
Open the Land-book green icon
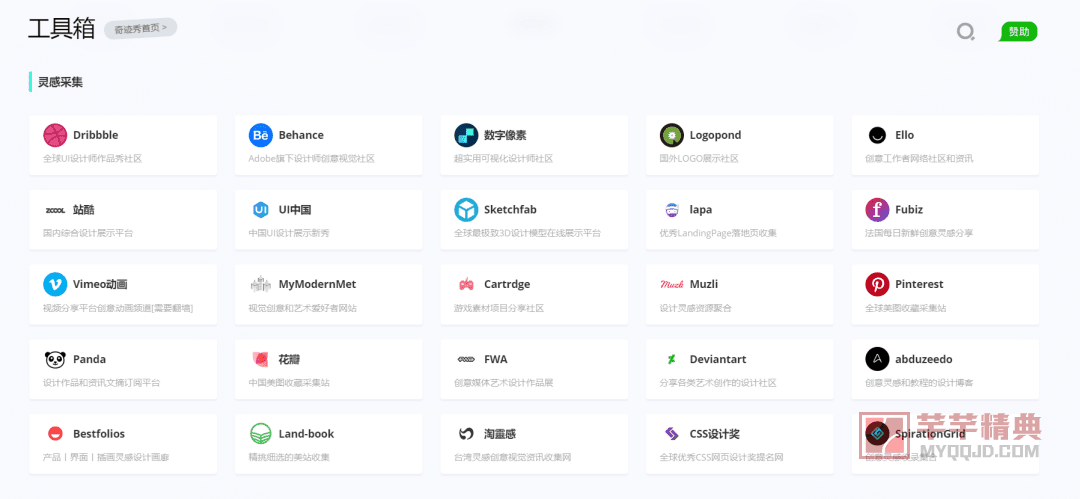tap(260, 434)
